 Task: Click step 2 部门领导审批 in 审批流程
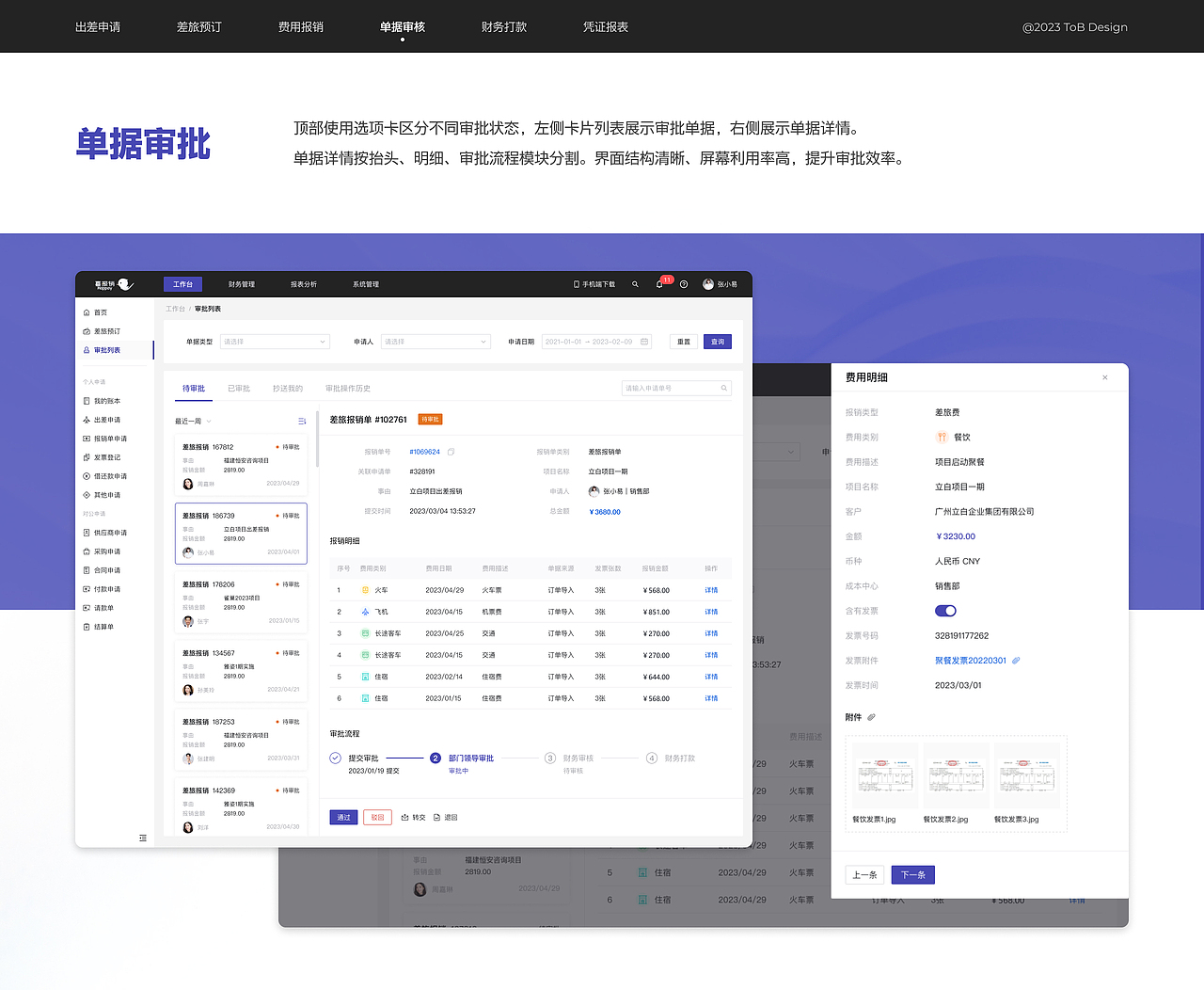pyautogui.click(x=462, y=758)
